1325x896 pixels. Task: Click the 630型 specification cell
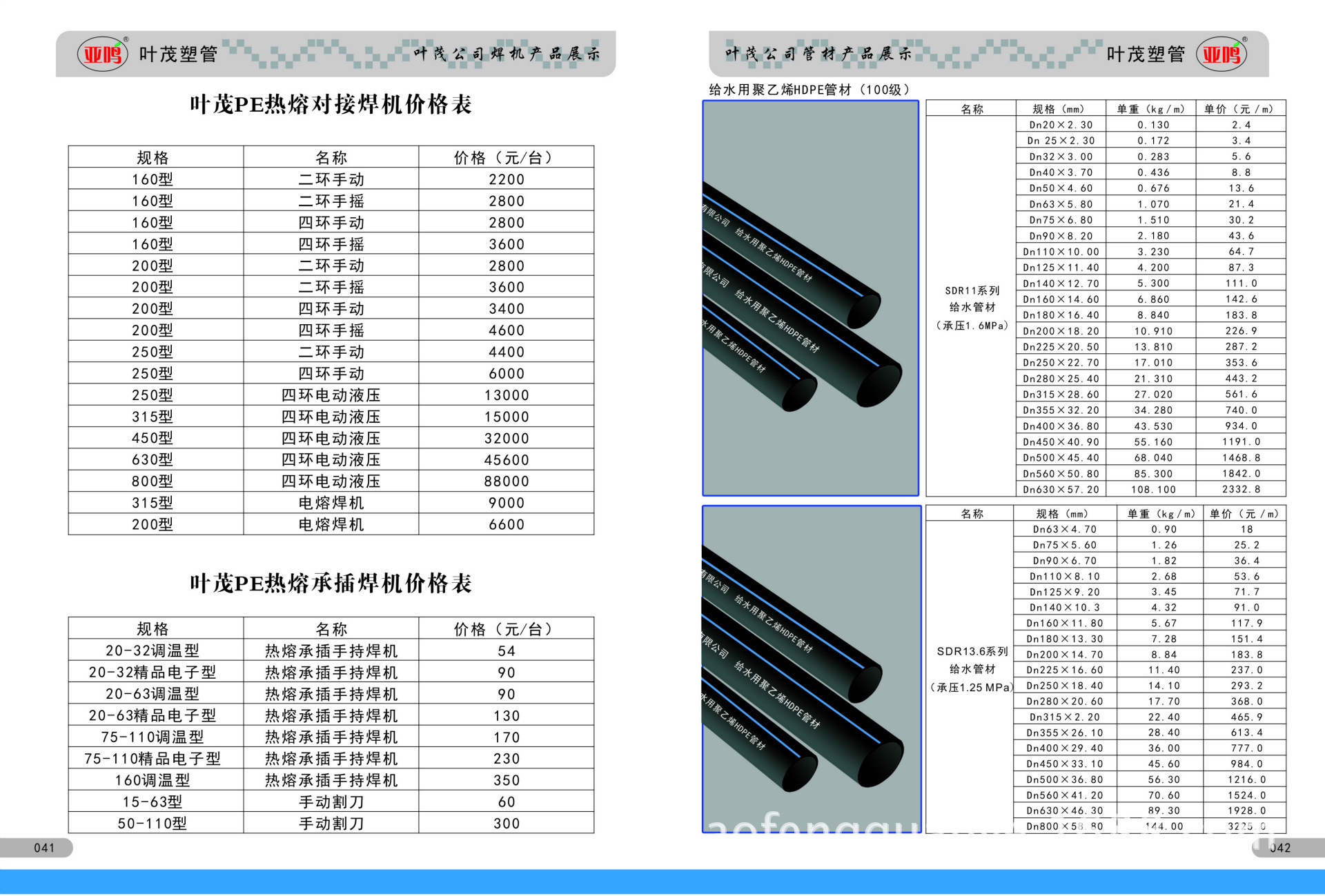click(x=156, y=459)
